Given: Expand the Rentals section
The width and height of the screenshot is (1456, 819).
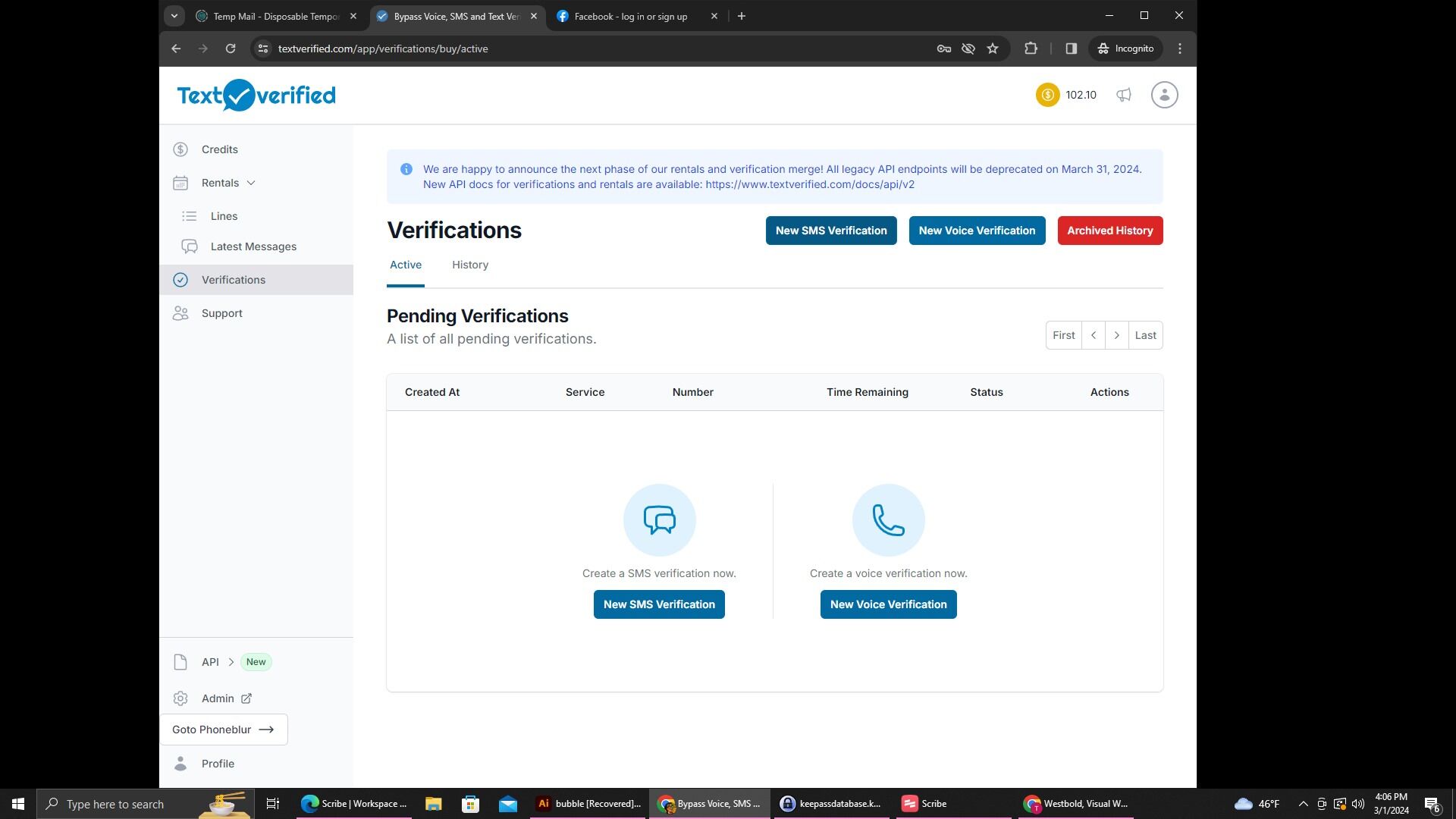Looking at the screenshot, I should pyautogui.click(x=220, y=182).
